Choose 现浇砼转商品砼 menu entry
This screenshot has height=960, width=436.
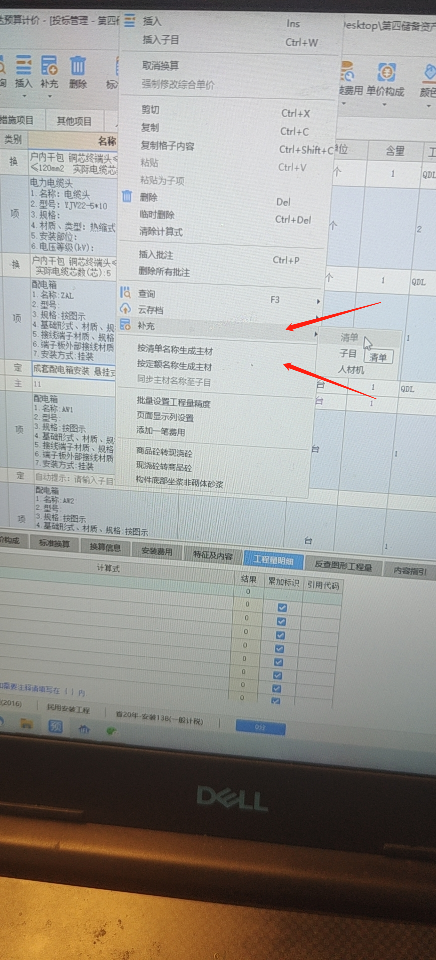pyautogui.click(x=164, y=467)
